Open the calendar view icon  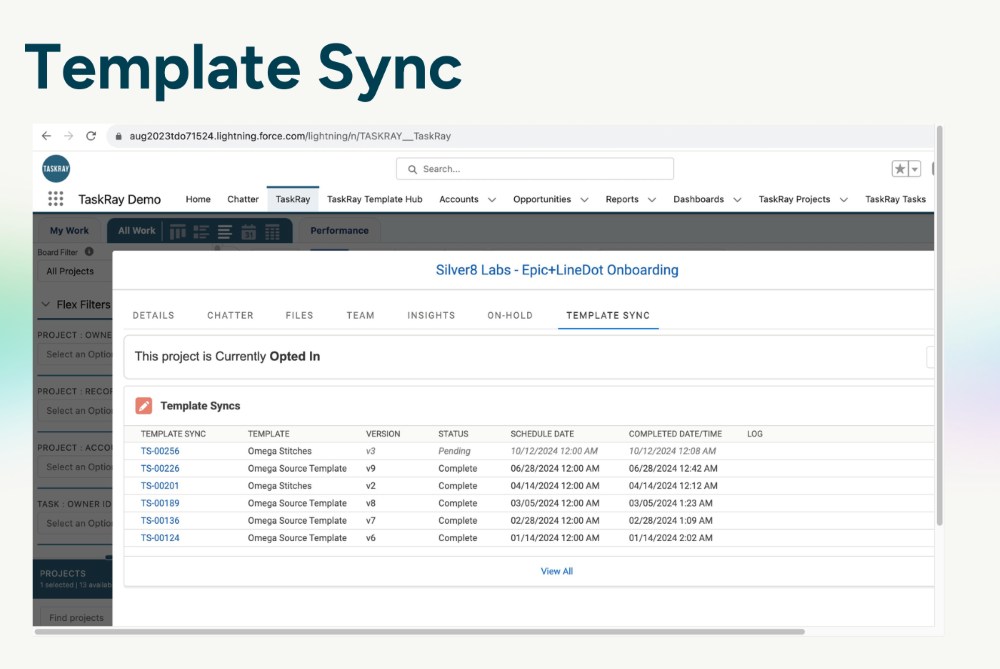tap(247, 231)
